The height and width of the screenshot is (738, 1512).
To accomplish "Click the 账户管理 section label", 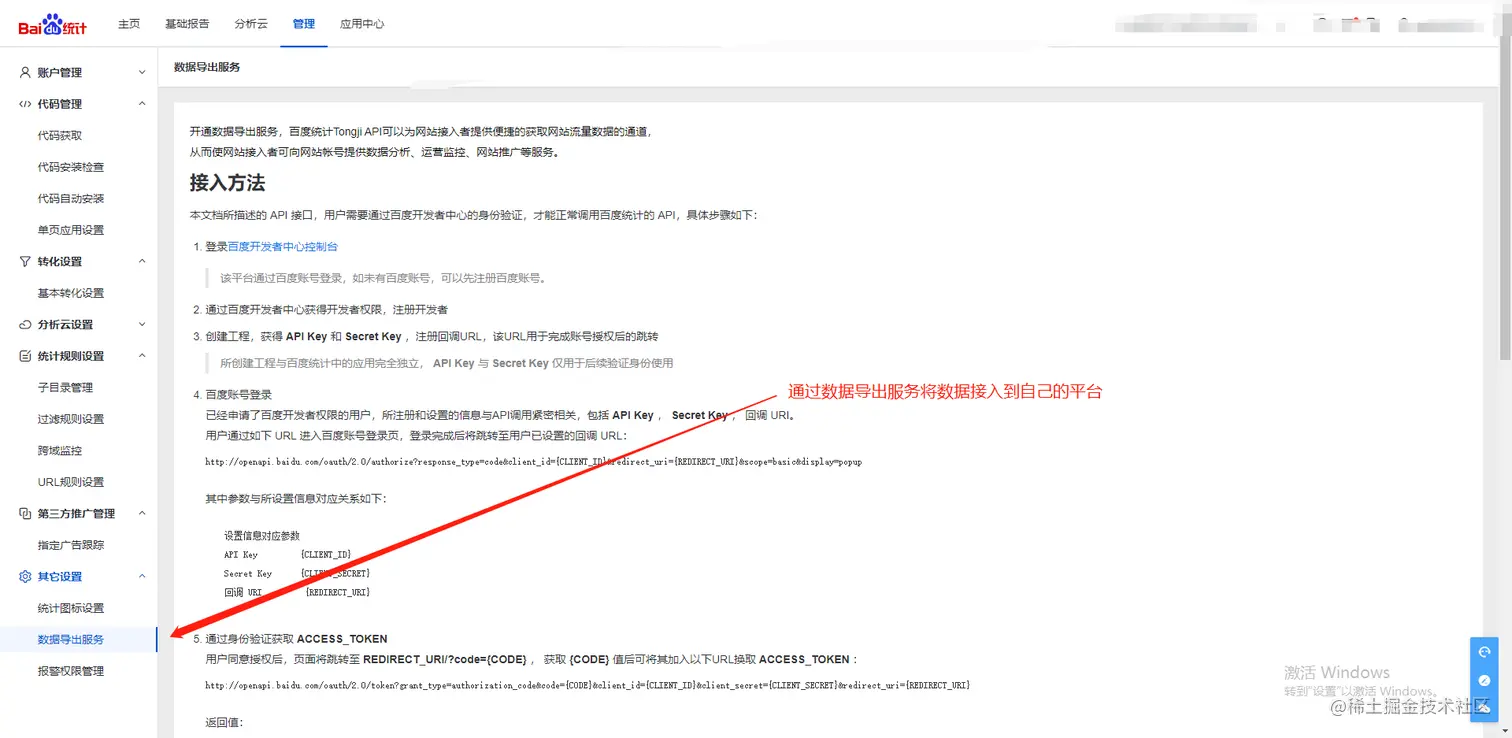I will tap(60, 73).
